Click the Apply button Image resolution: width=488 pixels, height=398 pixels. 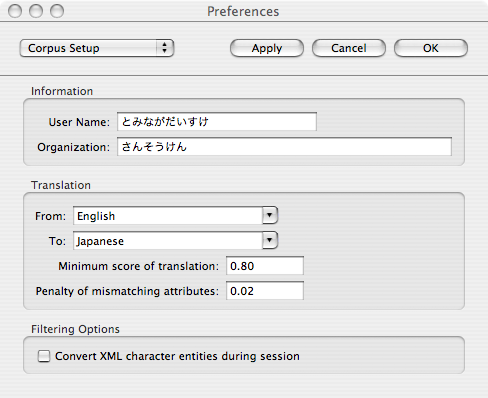267,48
